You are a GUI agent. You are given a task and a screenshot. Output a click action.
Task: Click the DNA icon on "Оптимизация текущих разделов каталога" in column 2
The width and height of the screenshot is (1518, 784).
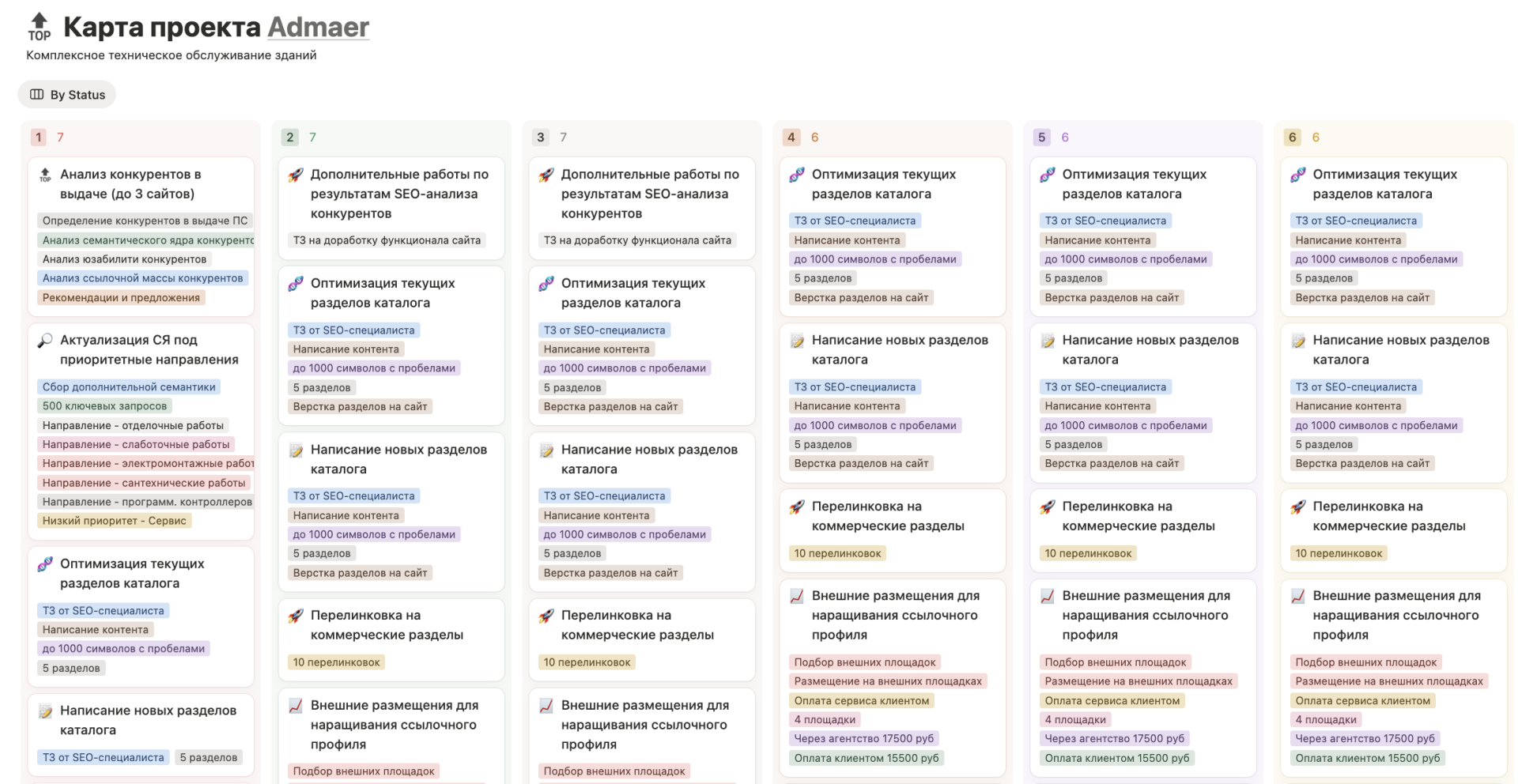pos(296,283)
